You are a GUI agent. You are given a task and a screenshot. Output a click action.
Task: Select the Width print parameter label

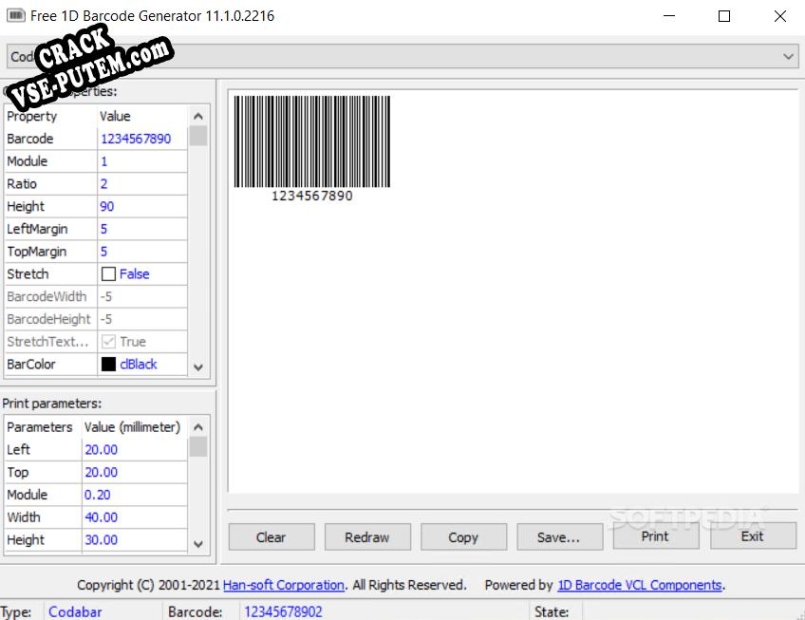tap(24, 517)
